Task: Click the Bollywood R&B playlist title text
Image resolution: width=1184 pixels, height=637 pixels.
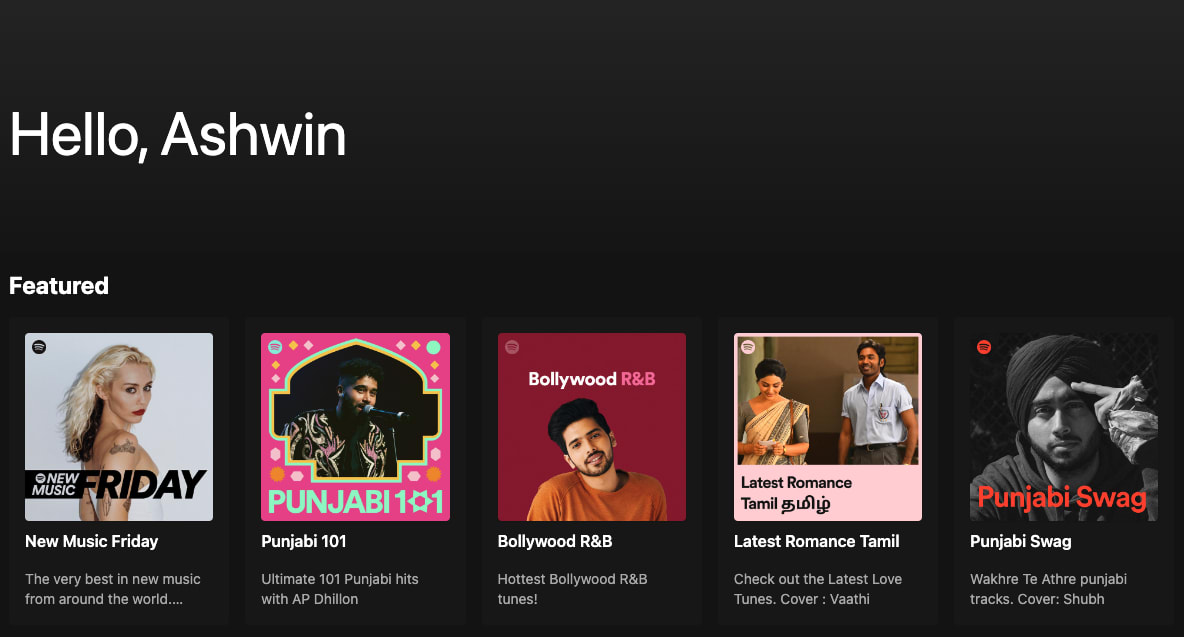Action: (555, 541)
